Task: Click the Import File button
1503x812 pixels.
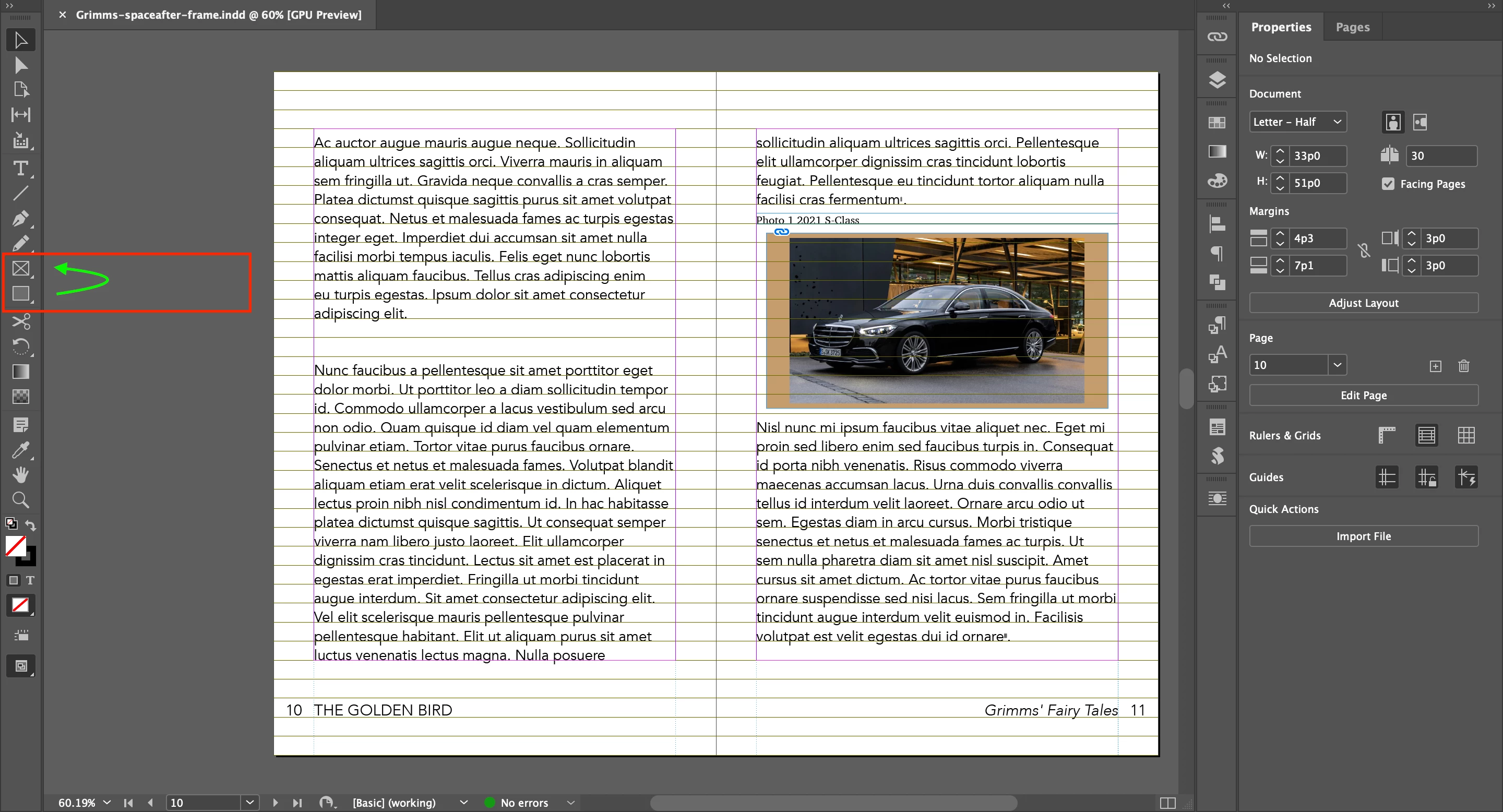Action: pyautogui.click(x=1363, y=536)
